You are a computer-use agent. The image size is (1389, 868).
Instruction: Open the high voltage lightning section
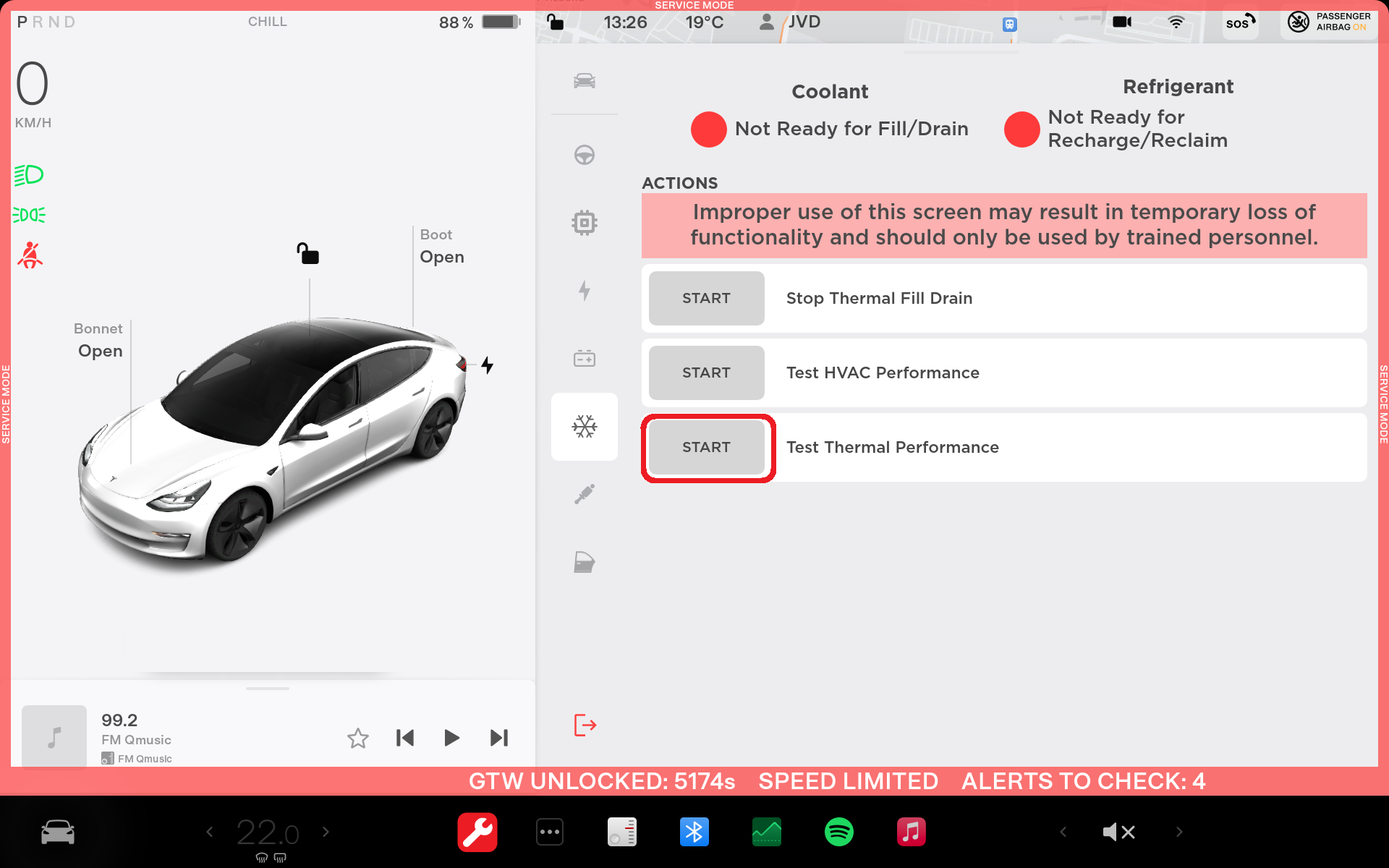coord(584,291)
